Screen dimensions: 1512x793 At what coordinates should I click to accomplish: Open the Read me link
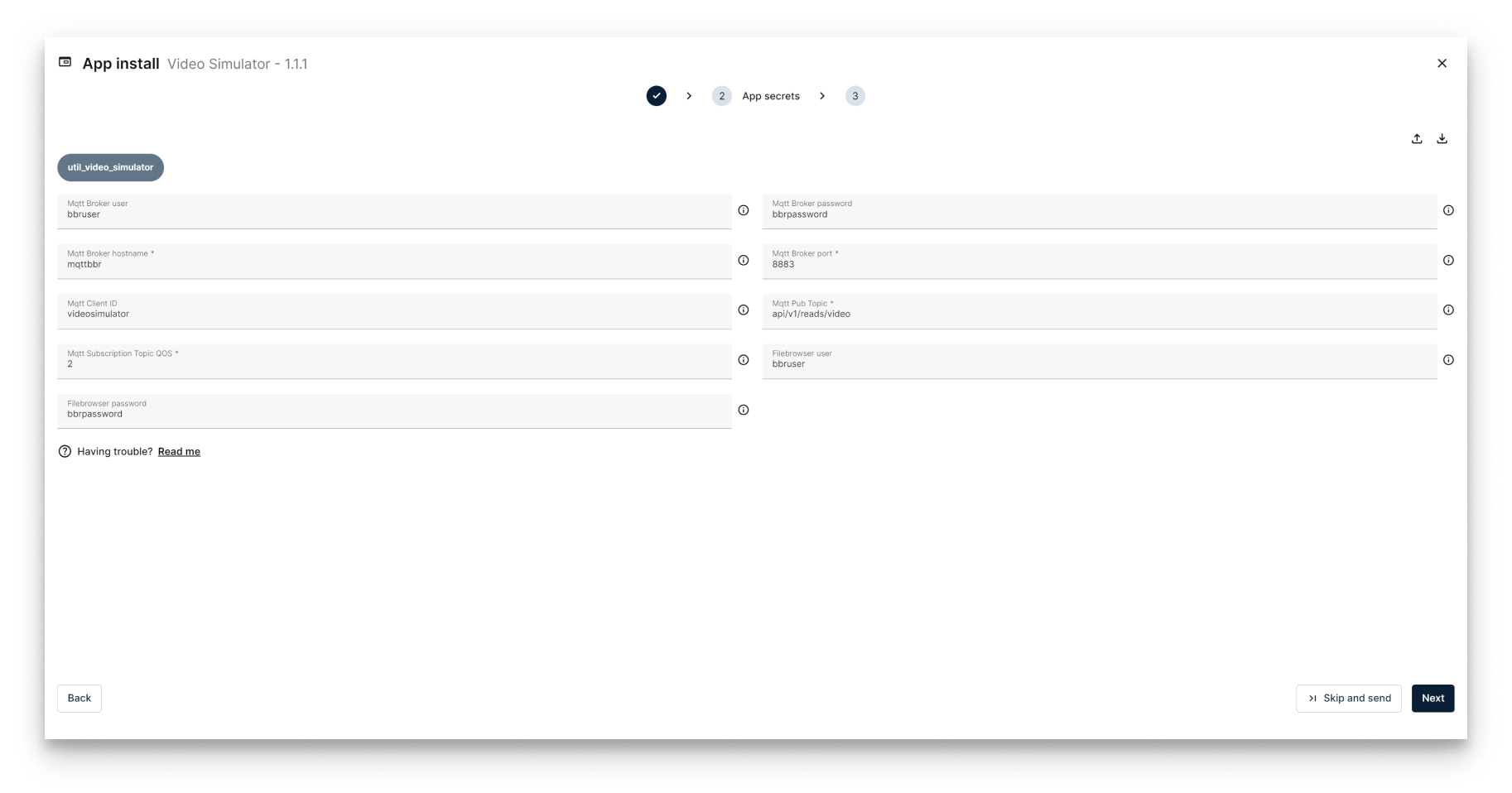click(x=179, y=452)
